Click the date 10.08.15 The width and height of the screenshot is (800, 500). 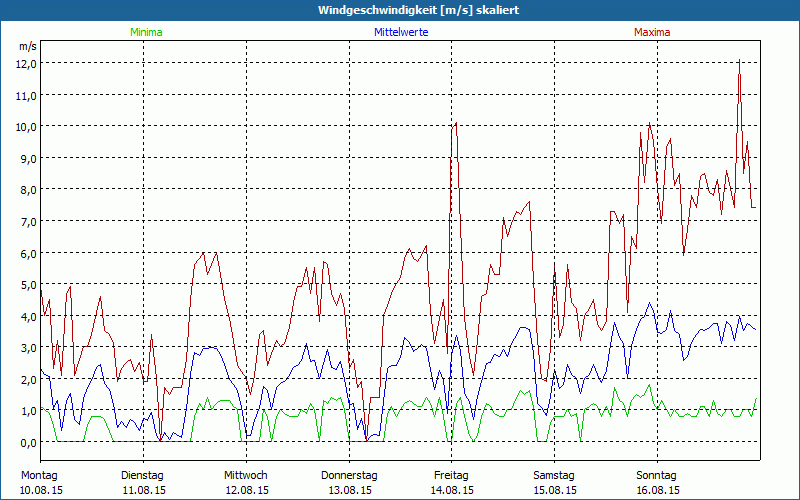(41, 490)
